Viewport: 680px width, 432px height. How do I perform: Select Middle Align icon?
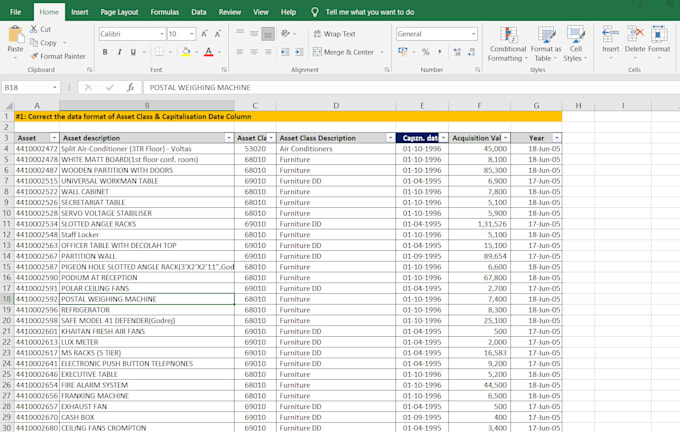click(254, 33)
